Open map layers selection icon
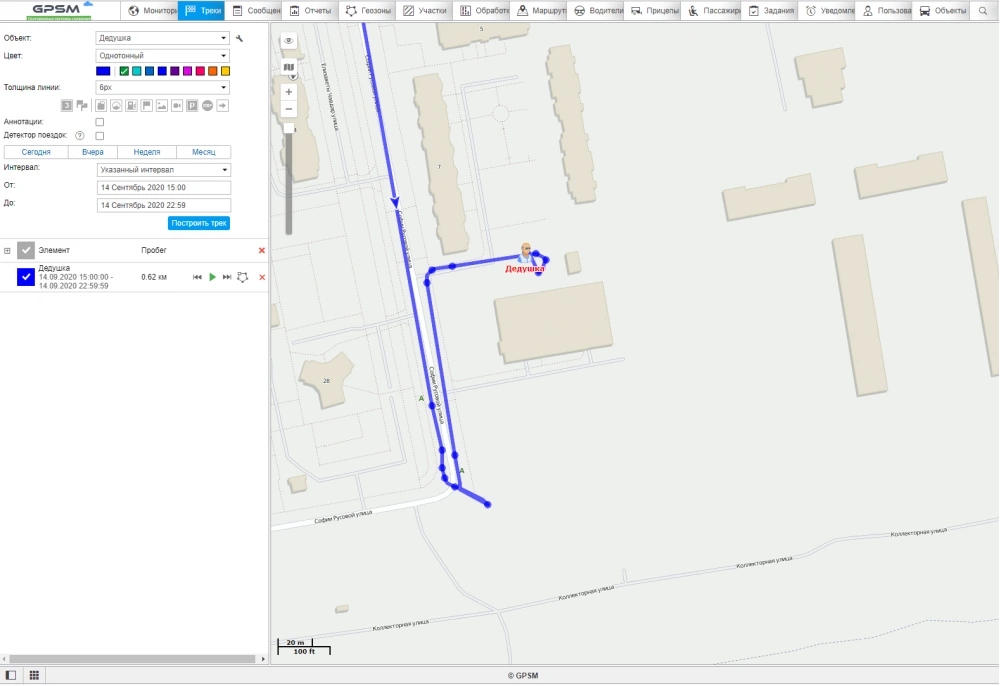 click(289, 67)
